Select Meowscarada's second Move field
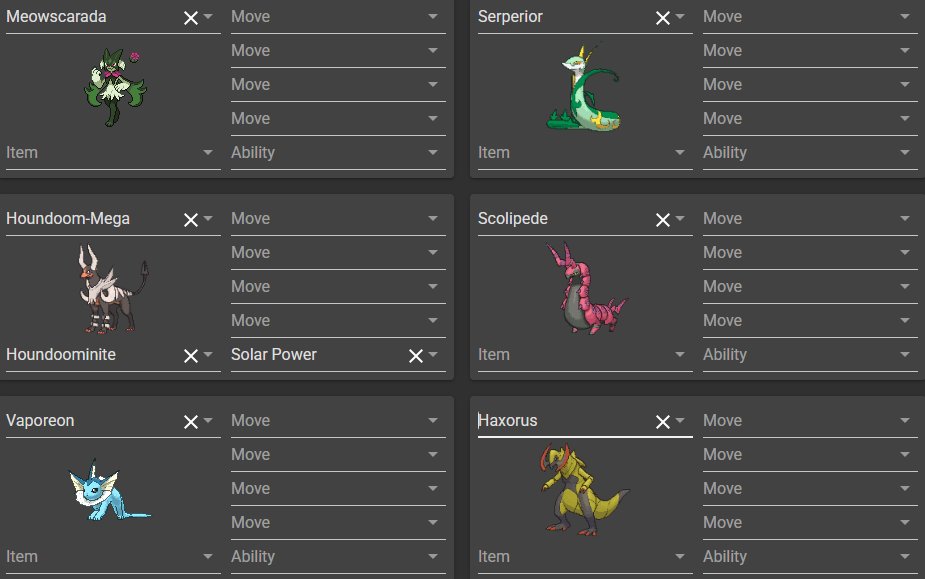The width and height of the screenshot is (925, 579). tap(338, 51)
